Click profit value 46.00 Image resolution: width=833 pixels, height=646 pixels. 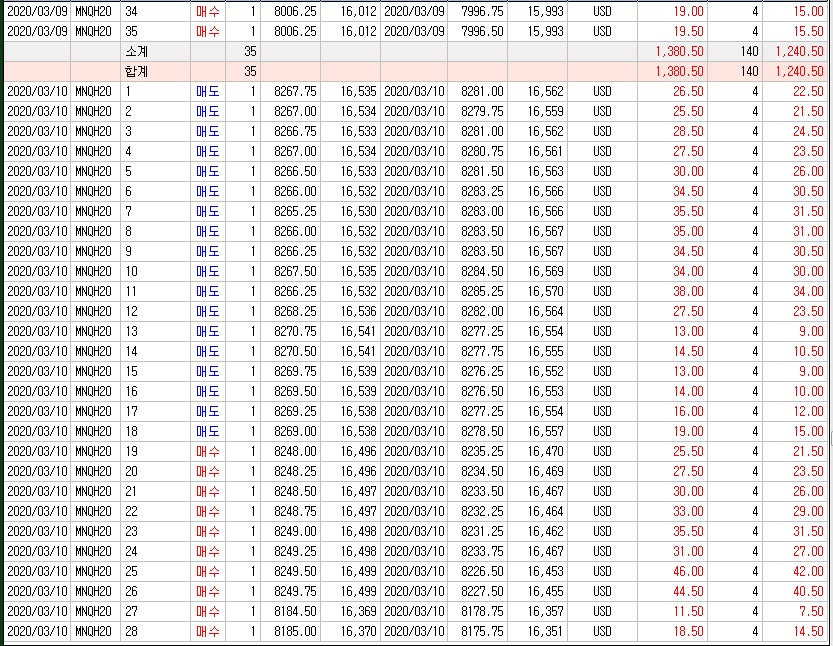point(688,572)
